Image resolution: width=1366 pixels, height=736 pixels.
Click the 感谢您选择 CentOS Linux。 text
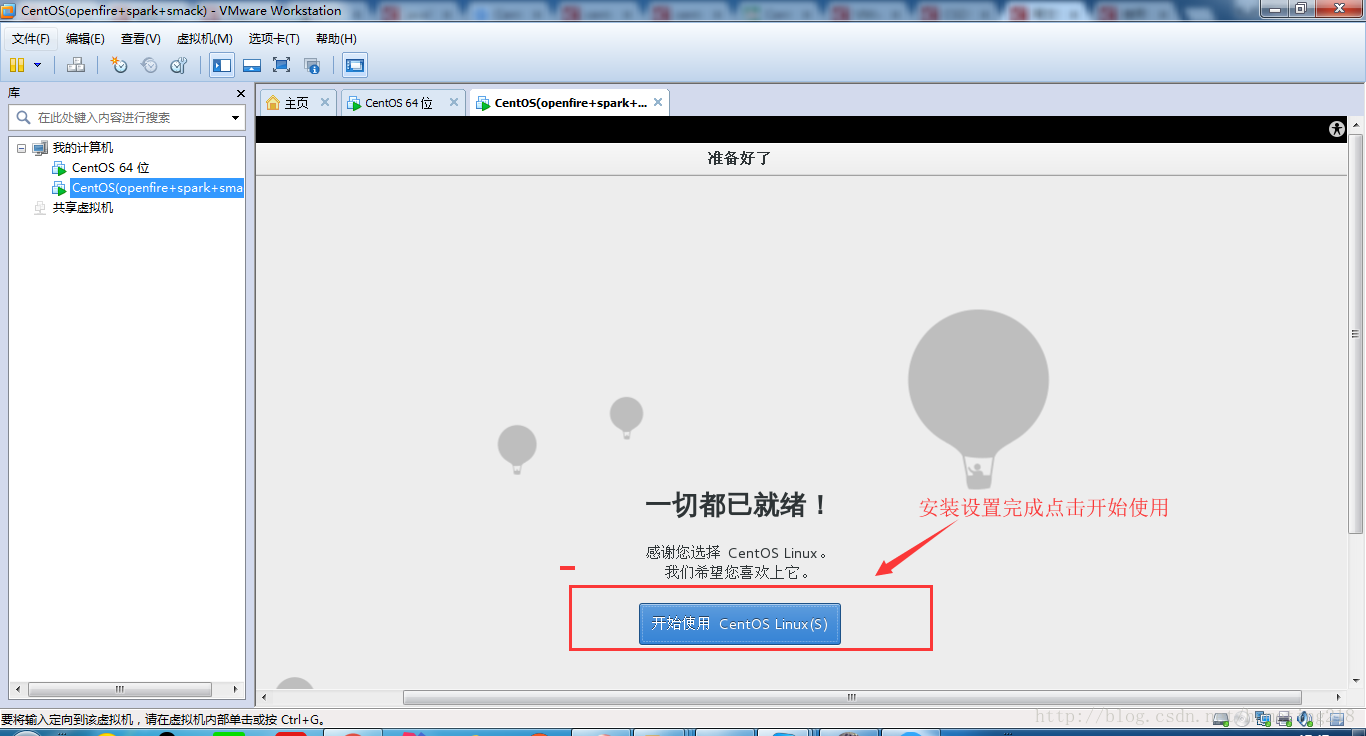click(x=738, y=553)
